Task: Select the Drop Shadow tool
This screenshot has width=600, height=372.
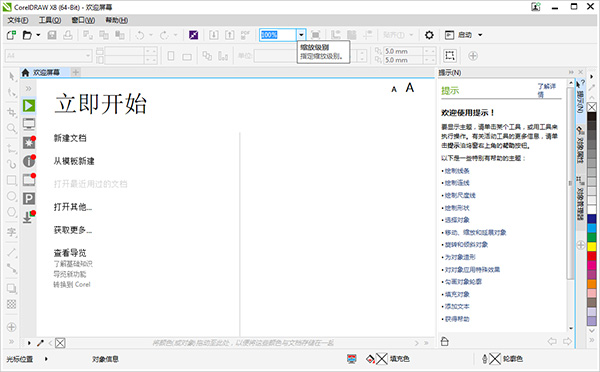Action: [x=12, y=288]
